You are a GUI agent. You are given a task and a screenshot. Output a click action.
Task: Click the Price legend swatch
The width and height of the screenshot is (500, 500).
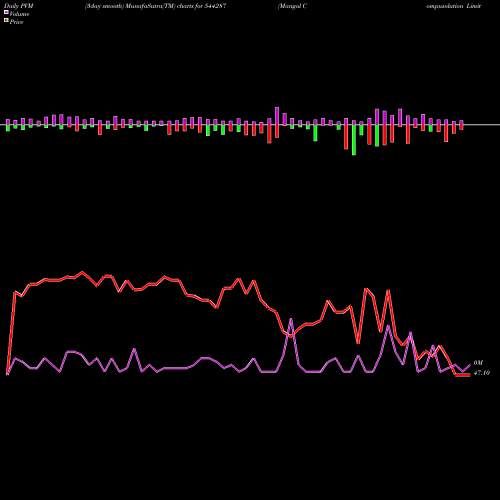pyautogui.click(x=6, y=21)
